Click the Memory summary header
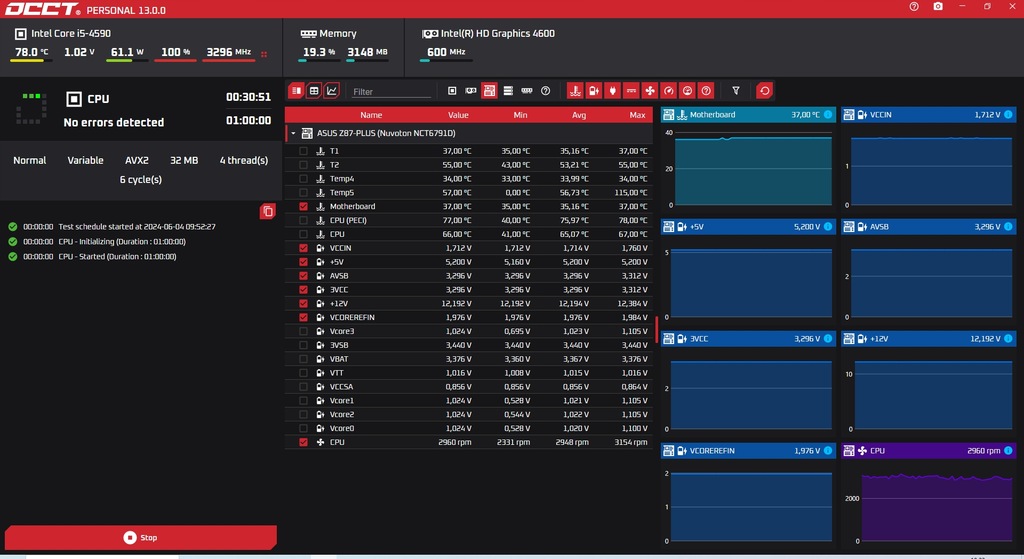 pos(338,33)
